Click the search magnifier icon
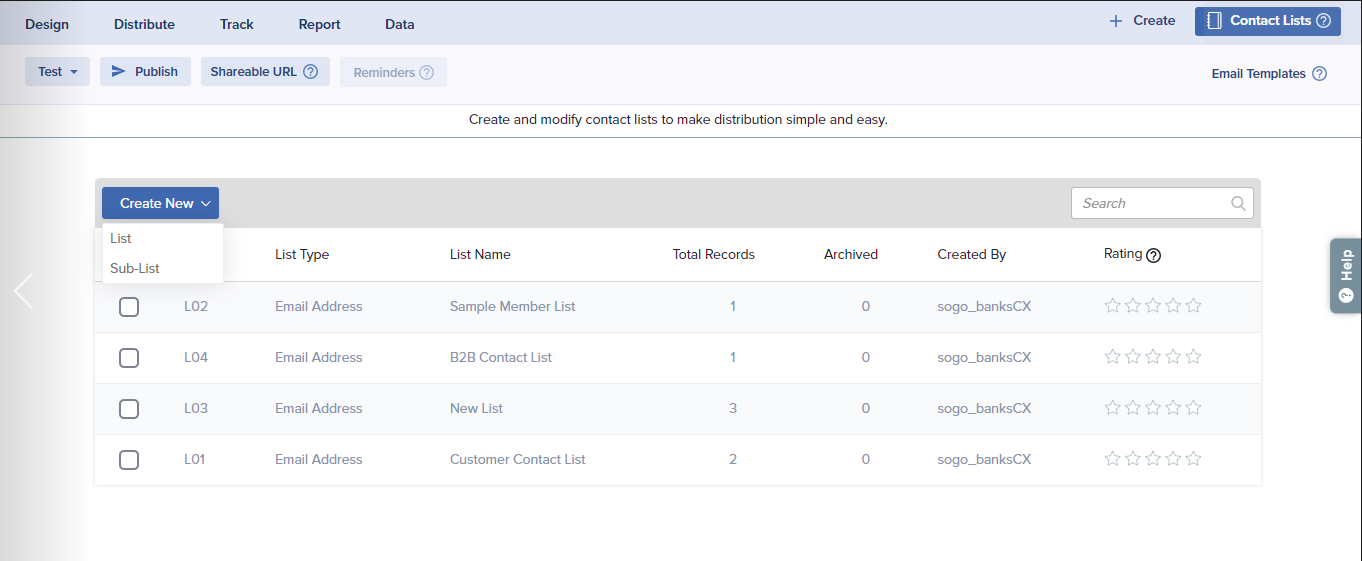Screen dimensions: 1362x561 click(x=1238, y=203)
